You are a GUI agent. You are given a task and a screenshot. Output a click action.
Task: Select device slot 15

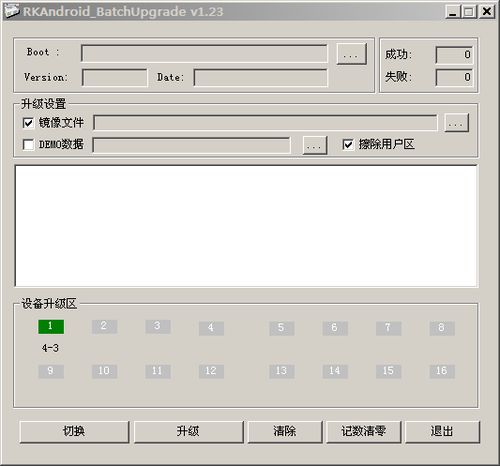[388, 371]
